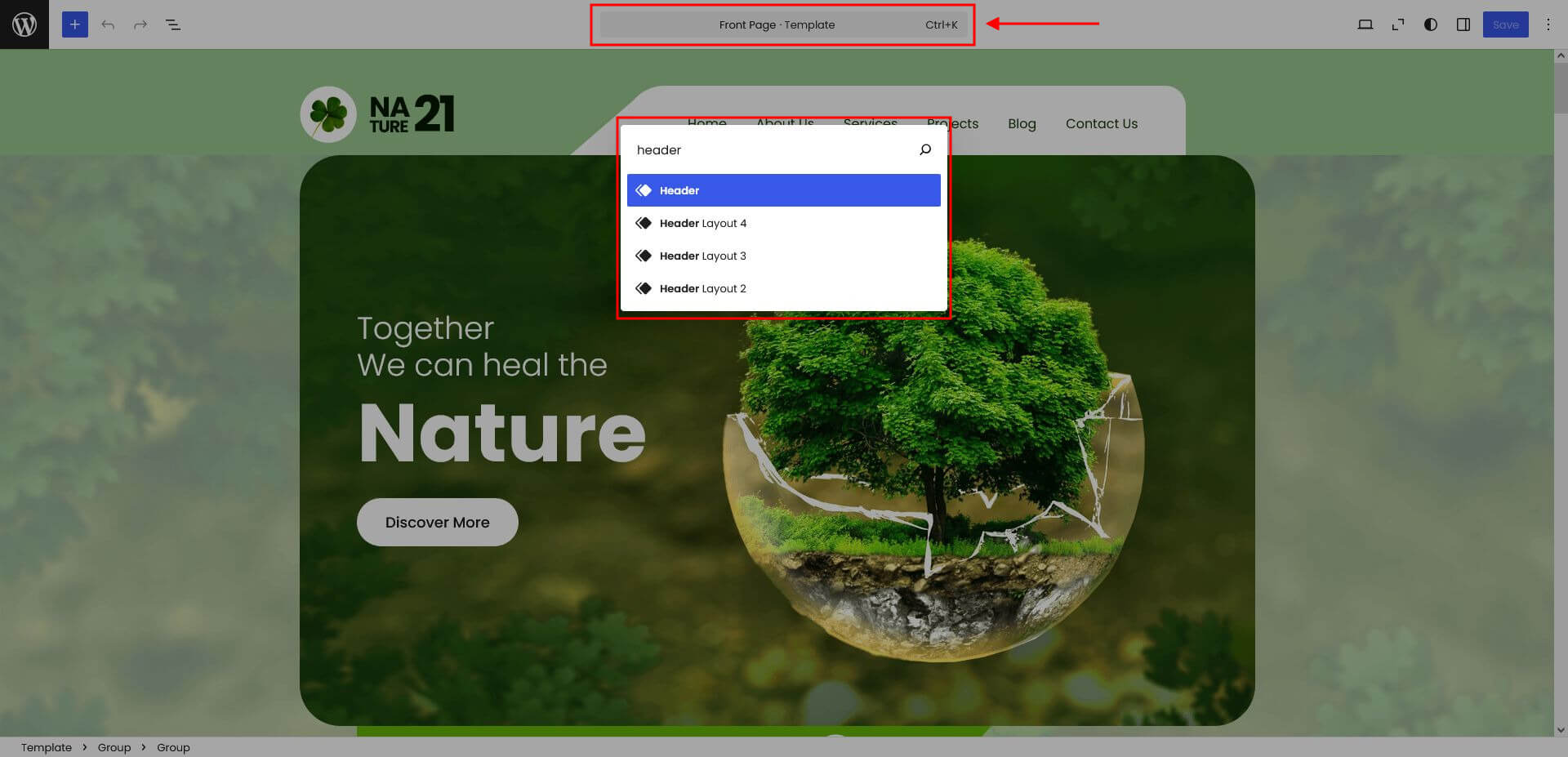The width and height of the screenshot is (1568, 757).
Task: Click the undo arrow icon
Action: (108, 24)
